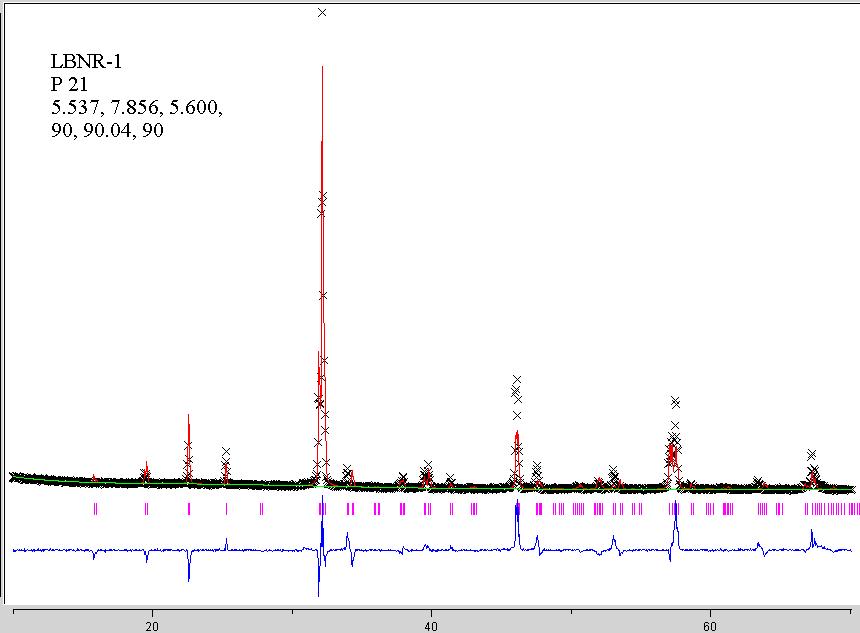The width and height of the screenshot is (860, 633).
Task: Click the sample label LBNR-1
Action: point(86,61)
